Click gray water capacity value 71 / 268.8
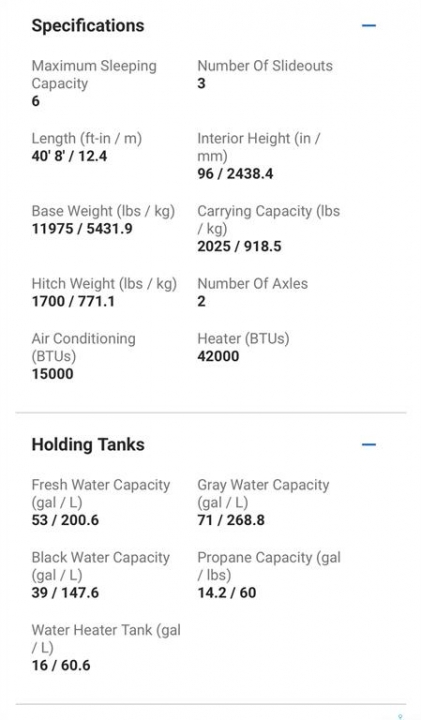The width and height of the screenshot is (421, 720). point(231,520)
